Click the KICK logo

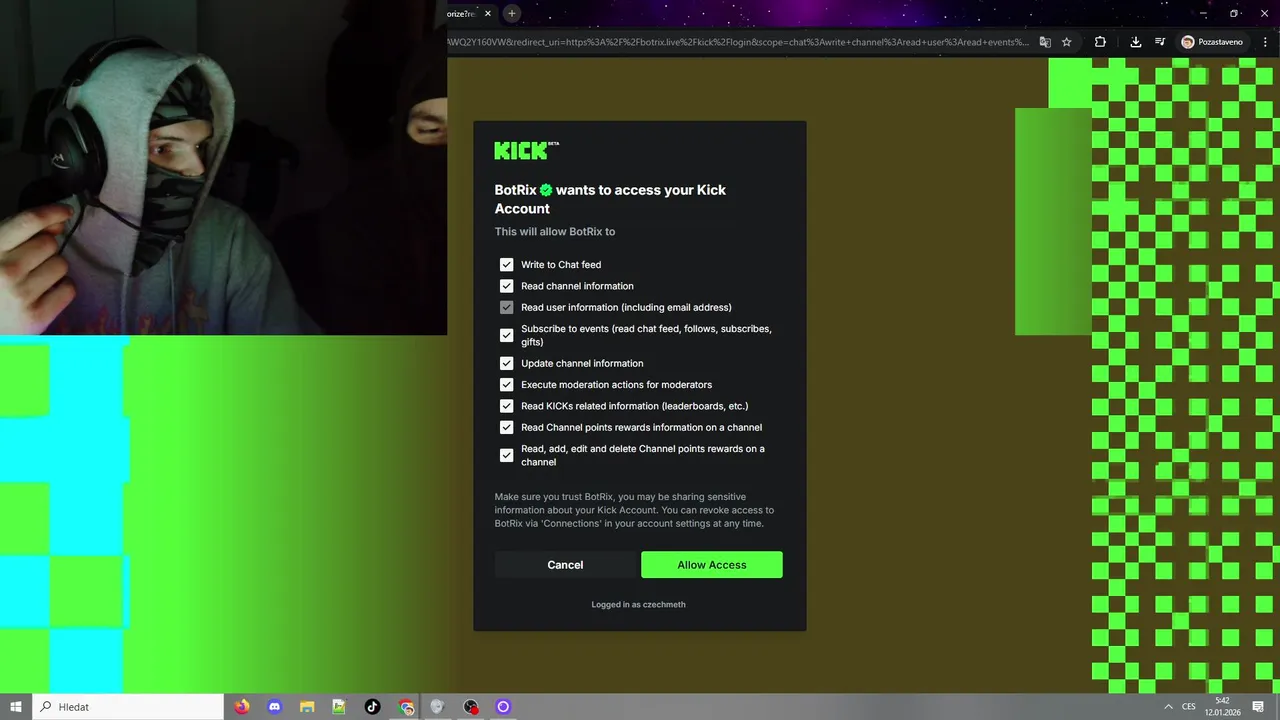pyautogui.click(x=526, y=150)
